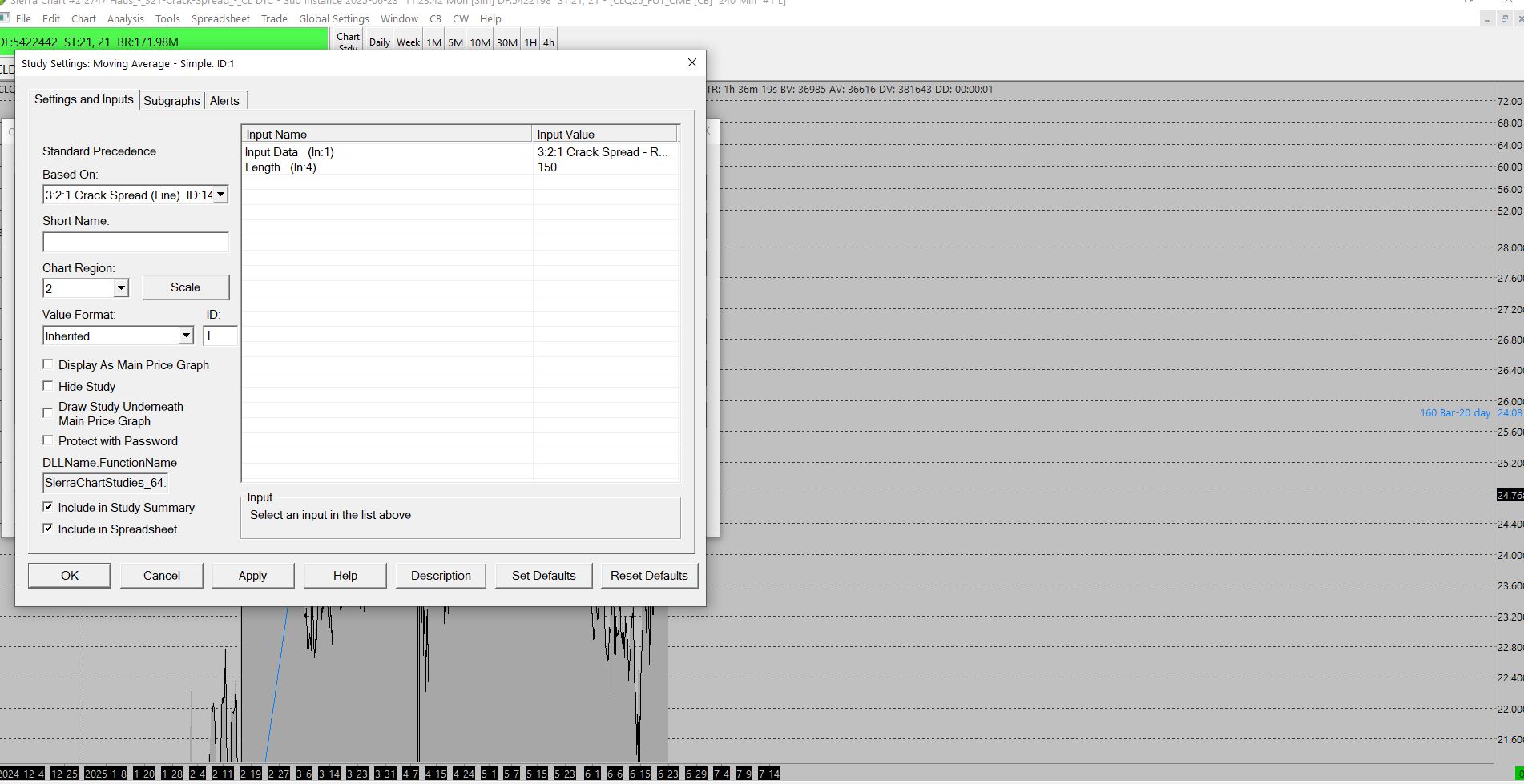Open the Global Settings menu

(334, 18)
